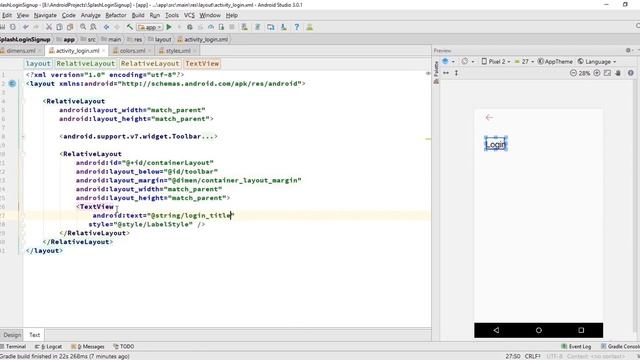Click the Preview warnings indicator icon
Image resolution: width=640 pixels, height=360 pixels.
click(631, 73)
